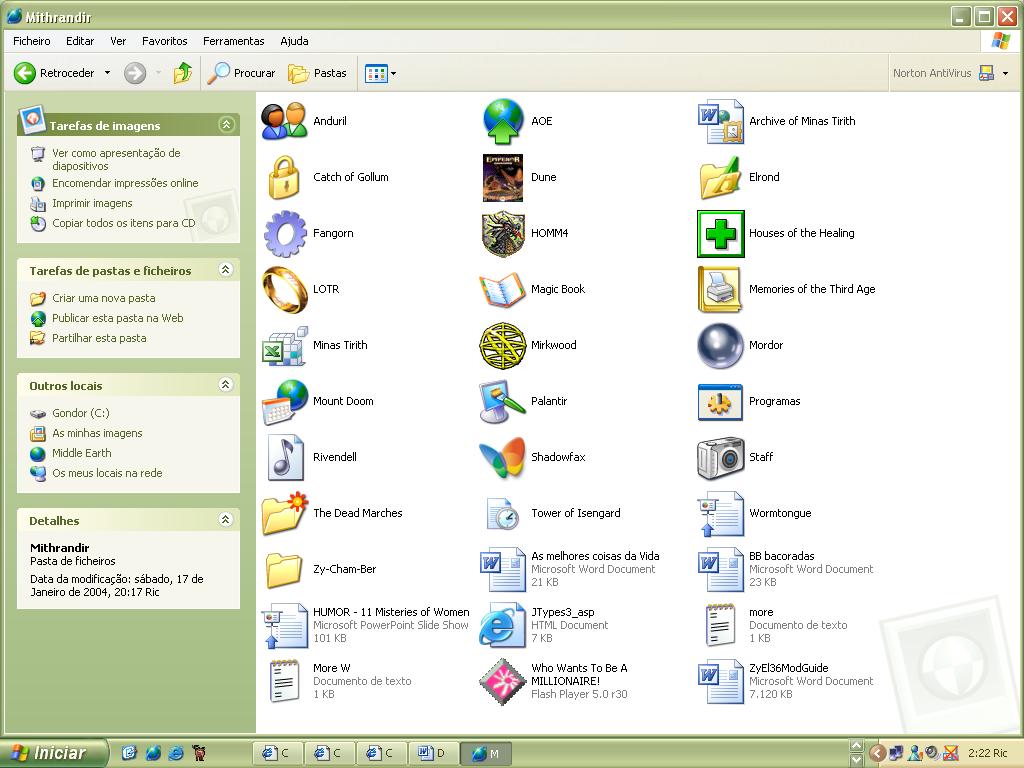This screenshot has width=1024, height=768.
Task: Open the Favoritos menu
Action: tap(165, 41)
